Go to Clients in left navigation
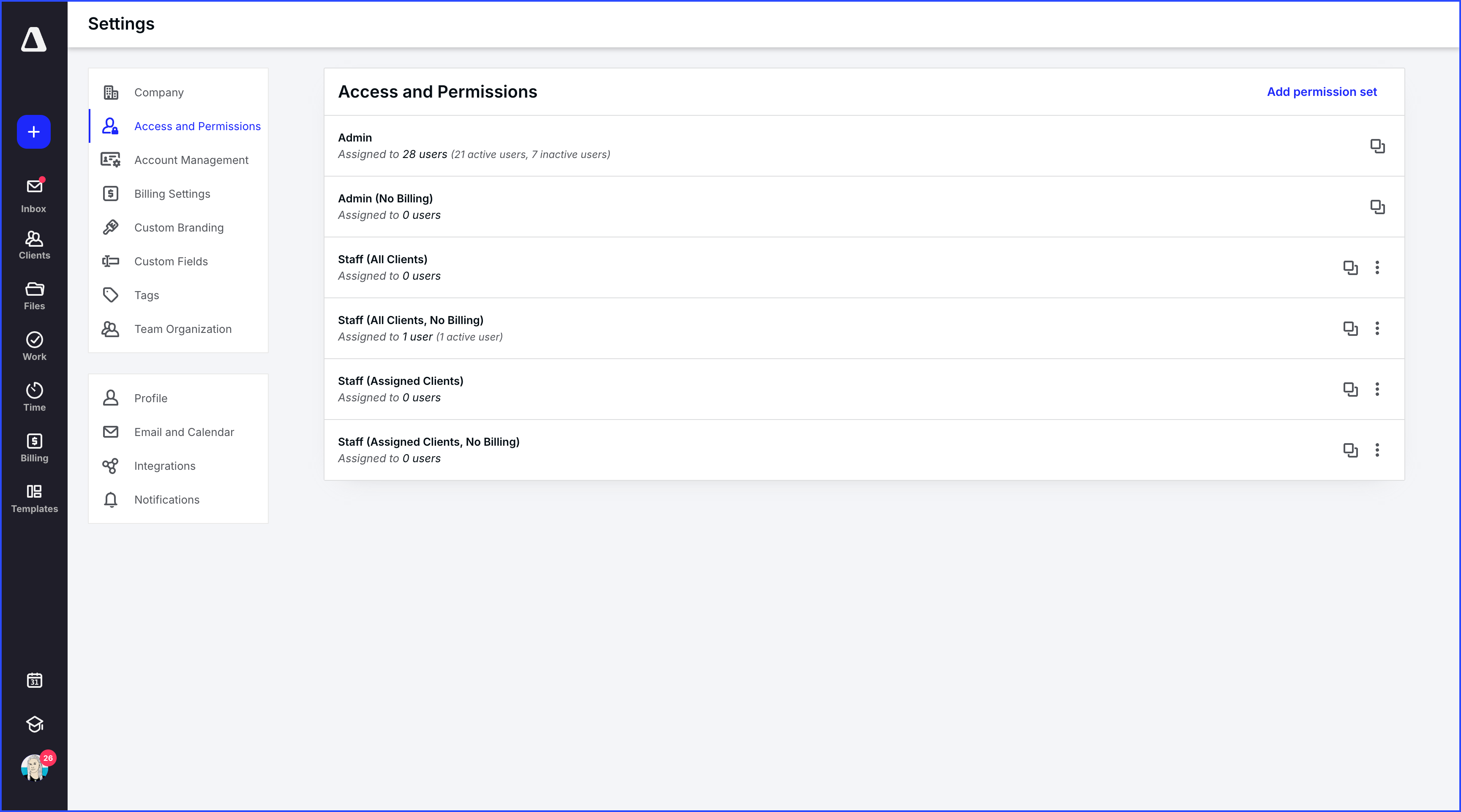1461x812 pixels. click(x=34, y=245)
